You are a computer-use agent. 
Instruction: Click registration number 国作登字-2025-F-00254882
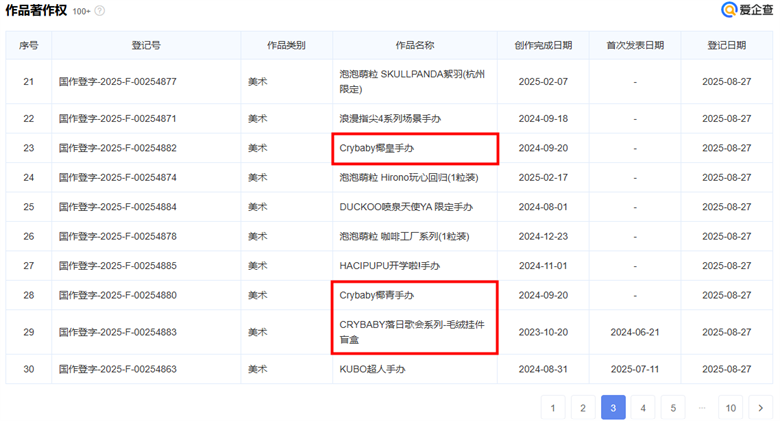click(117, 148)
